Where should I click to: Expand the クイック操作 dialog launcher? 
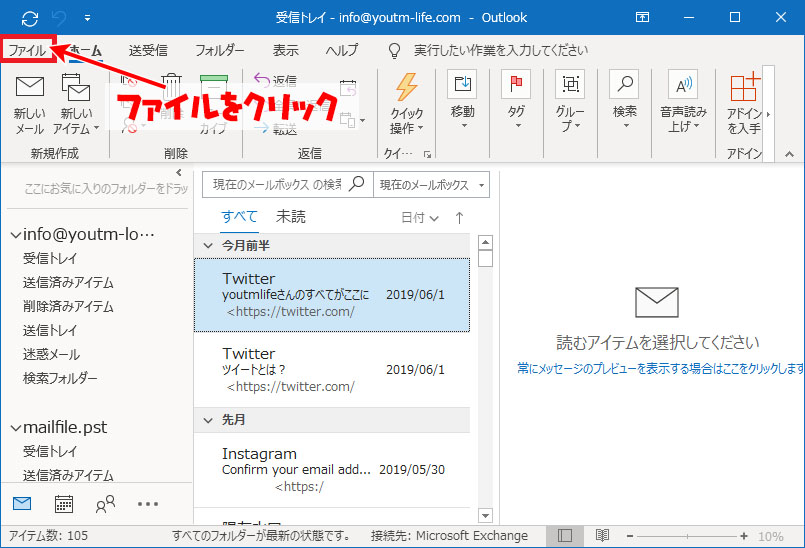[x=427, y=154]
